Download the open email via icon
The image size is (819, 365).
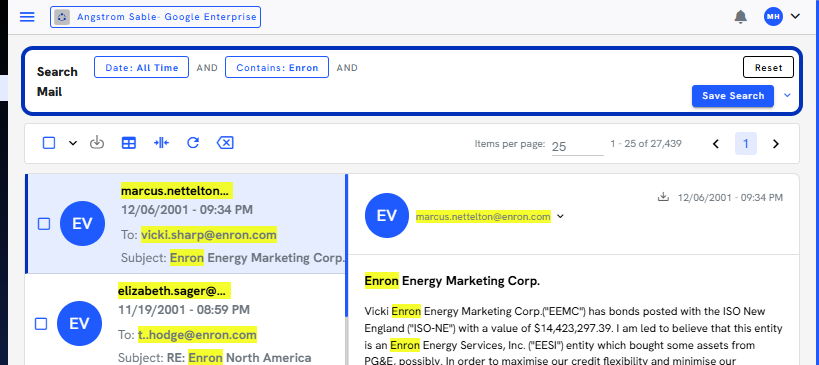[x=663, y=197]
